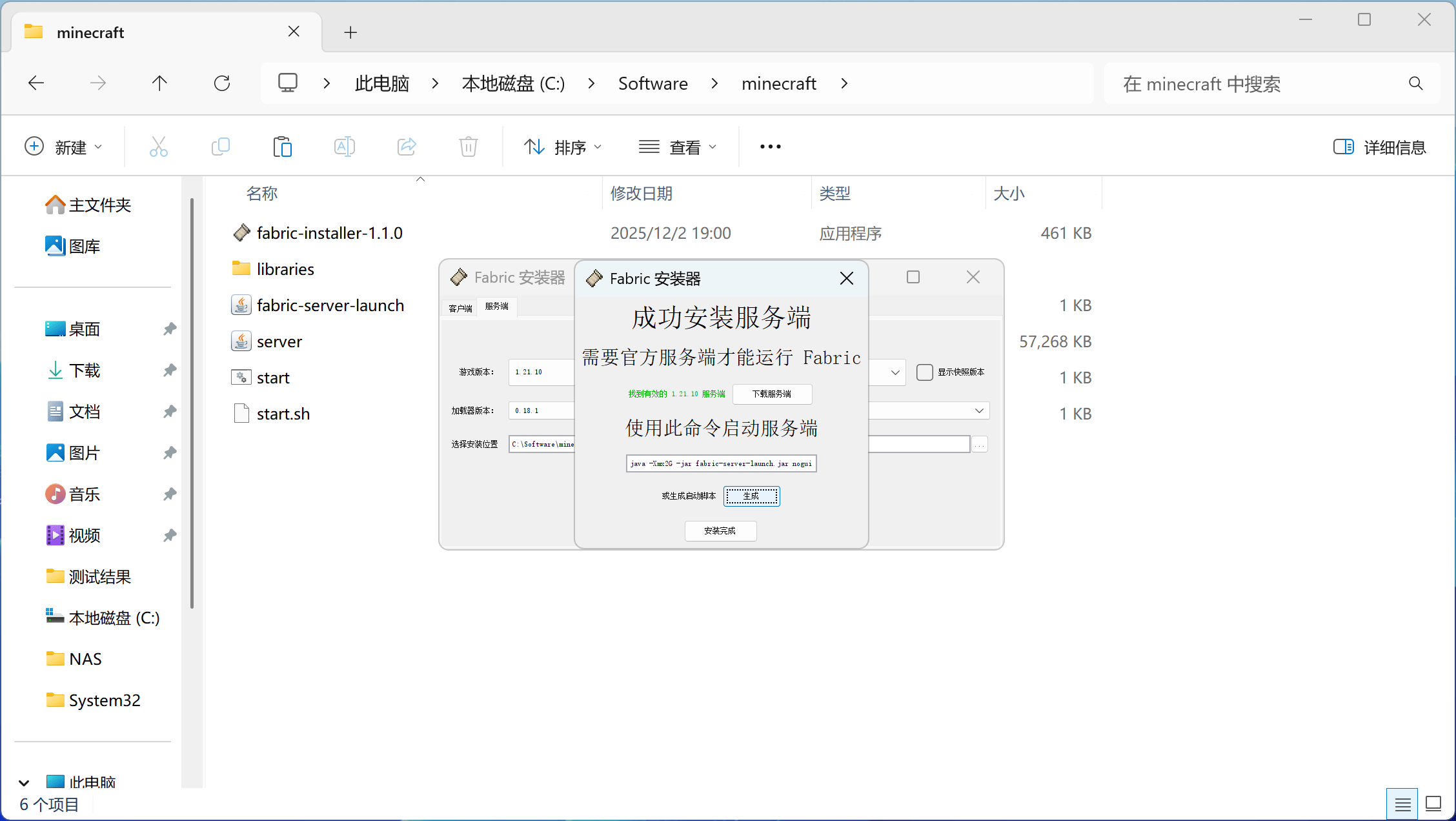Screen dimensions: 1456x821
Task: Click the Up directory arrow icon
Action: 159,83
